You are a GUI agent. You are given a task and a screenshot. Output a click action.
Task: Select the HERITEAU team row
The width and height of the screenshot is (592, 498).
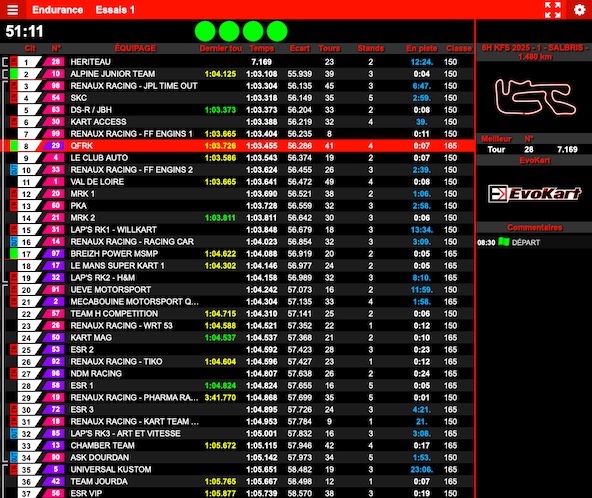(238, 62)
